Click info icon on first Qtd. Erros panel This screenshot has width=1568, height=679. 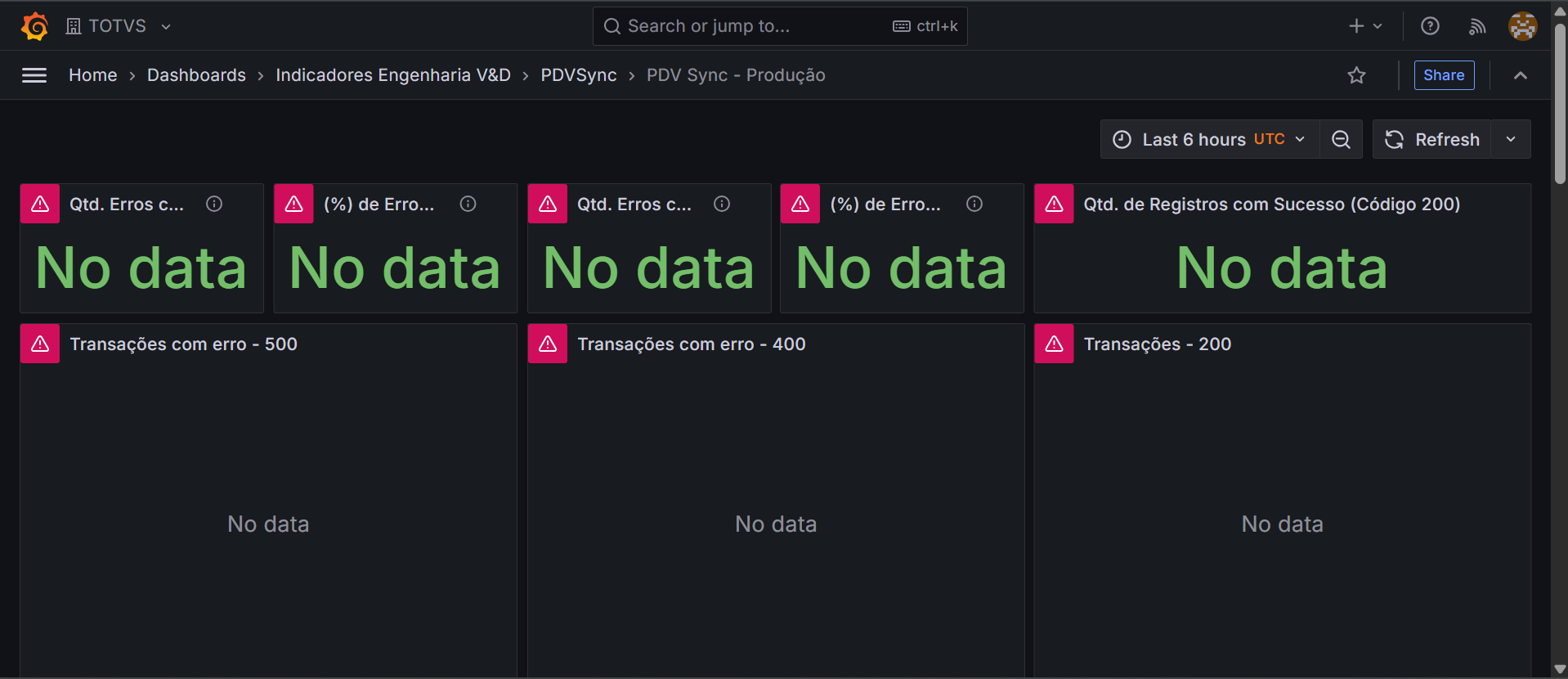[214, 204]
